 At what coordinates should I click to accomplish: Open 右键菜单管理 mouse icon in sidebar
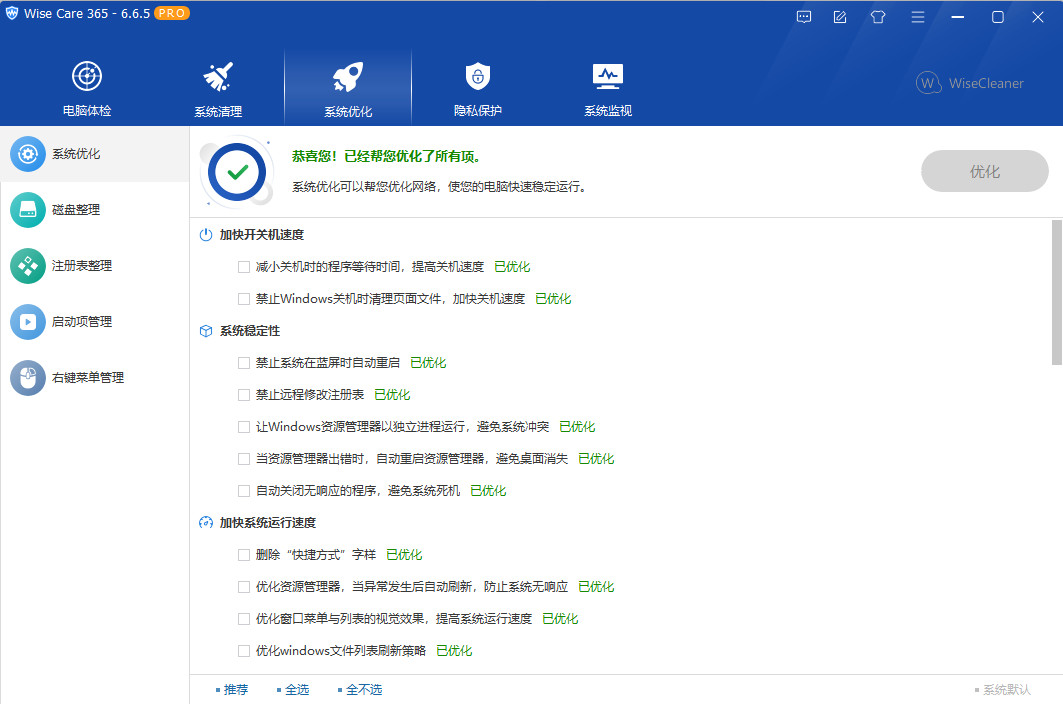28,378
